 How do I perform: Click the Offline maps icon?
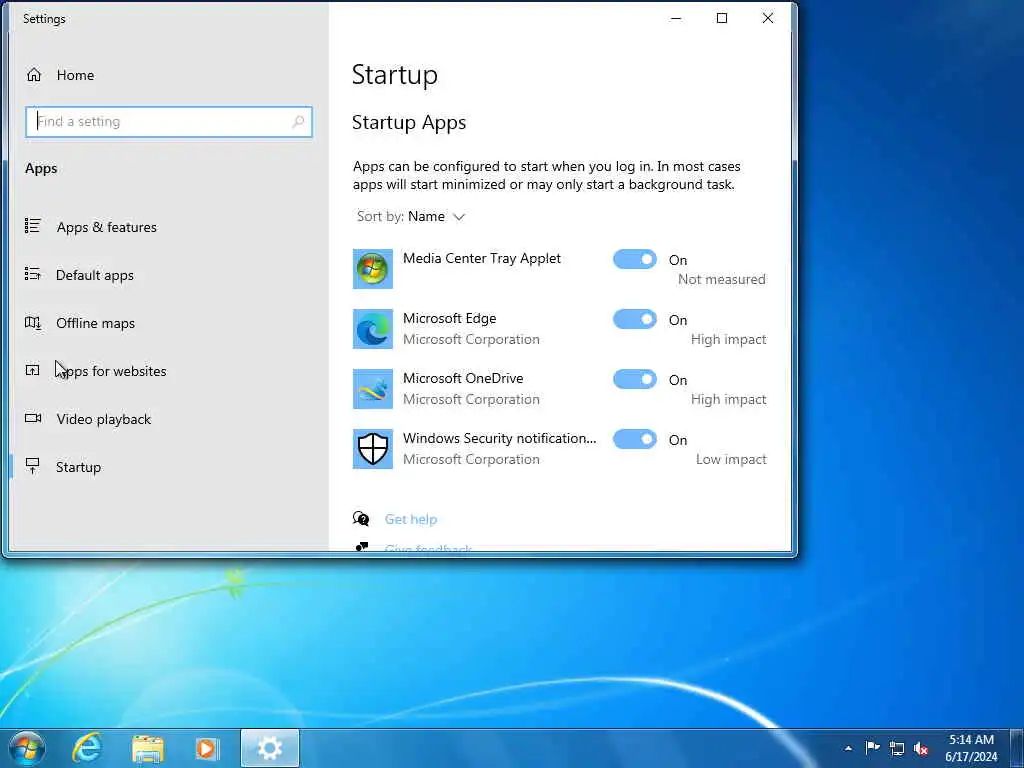[x=33, y=322]
